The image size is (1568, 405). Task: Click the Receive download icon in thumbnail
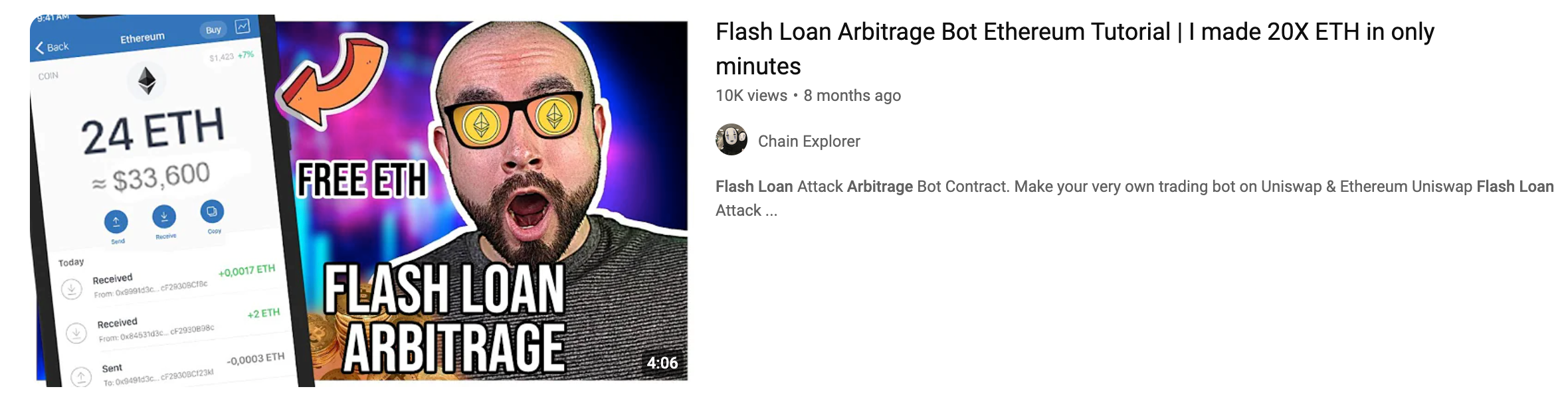[x=164, y=216]
